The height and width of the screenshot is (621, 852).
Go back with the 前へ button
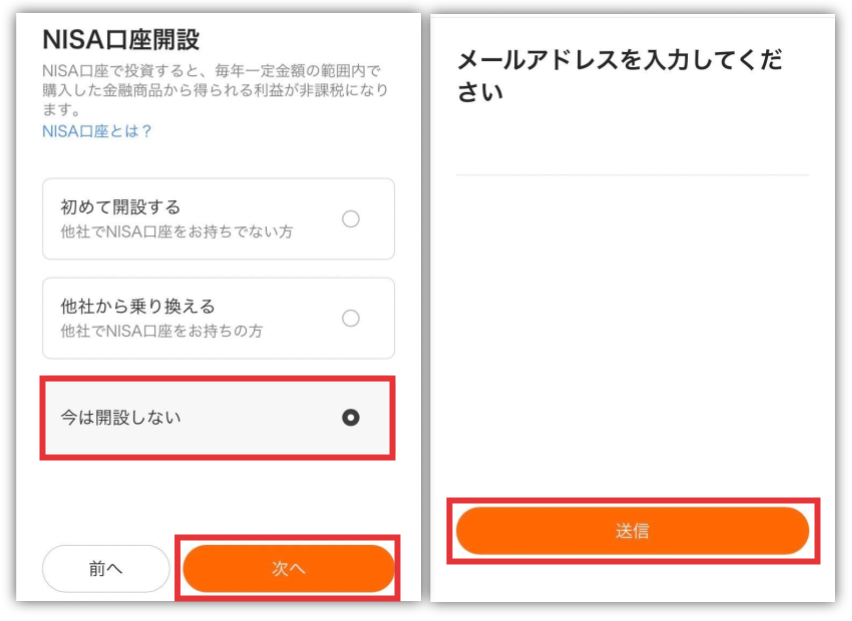point(106,569)
